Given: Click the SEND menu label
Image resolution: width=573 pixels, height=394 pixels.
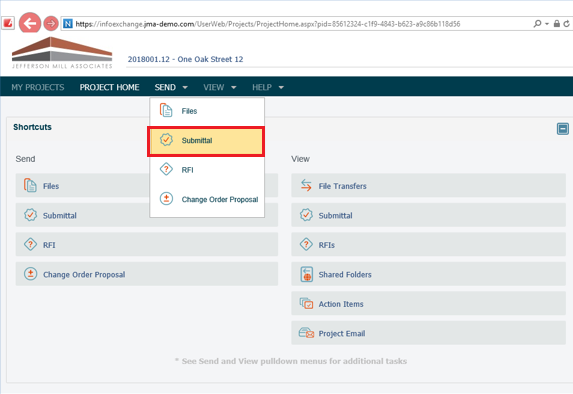Looking at the screenshot, I should coord(165,87).
